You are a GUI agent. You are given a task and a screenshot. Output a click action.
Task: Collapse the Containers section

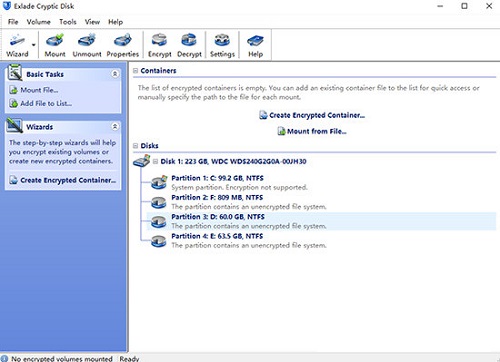click(x=136, y=71)
